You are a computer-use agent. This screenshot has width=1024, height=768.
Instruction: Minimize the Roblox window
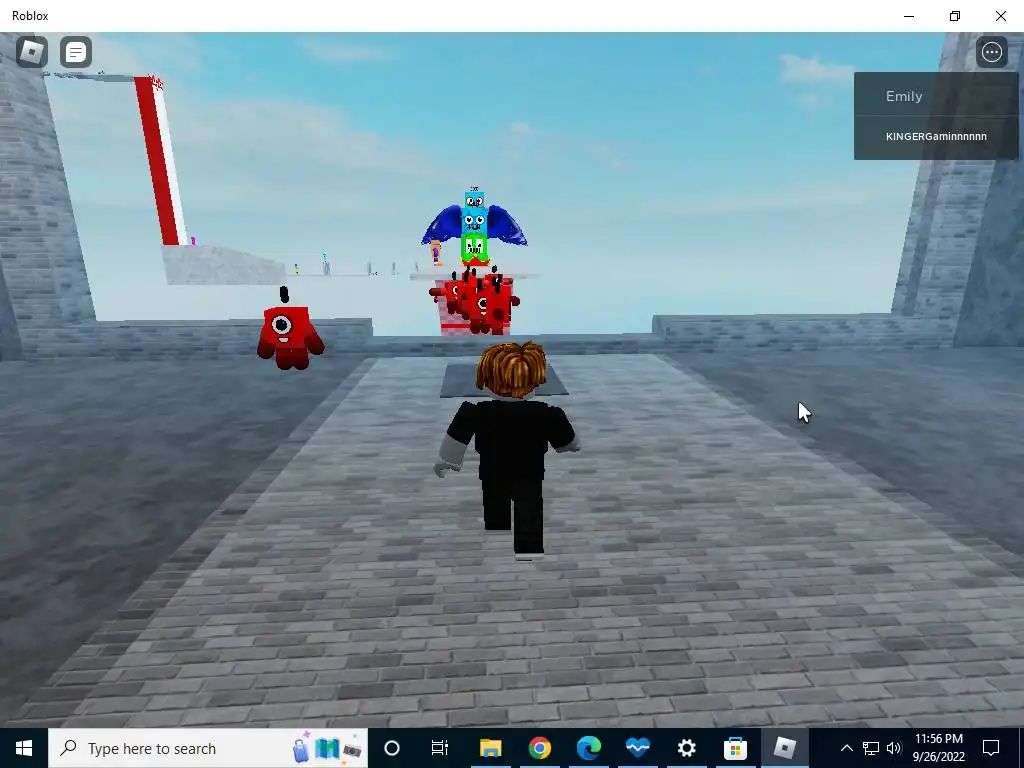pos(909,16)
